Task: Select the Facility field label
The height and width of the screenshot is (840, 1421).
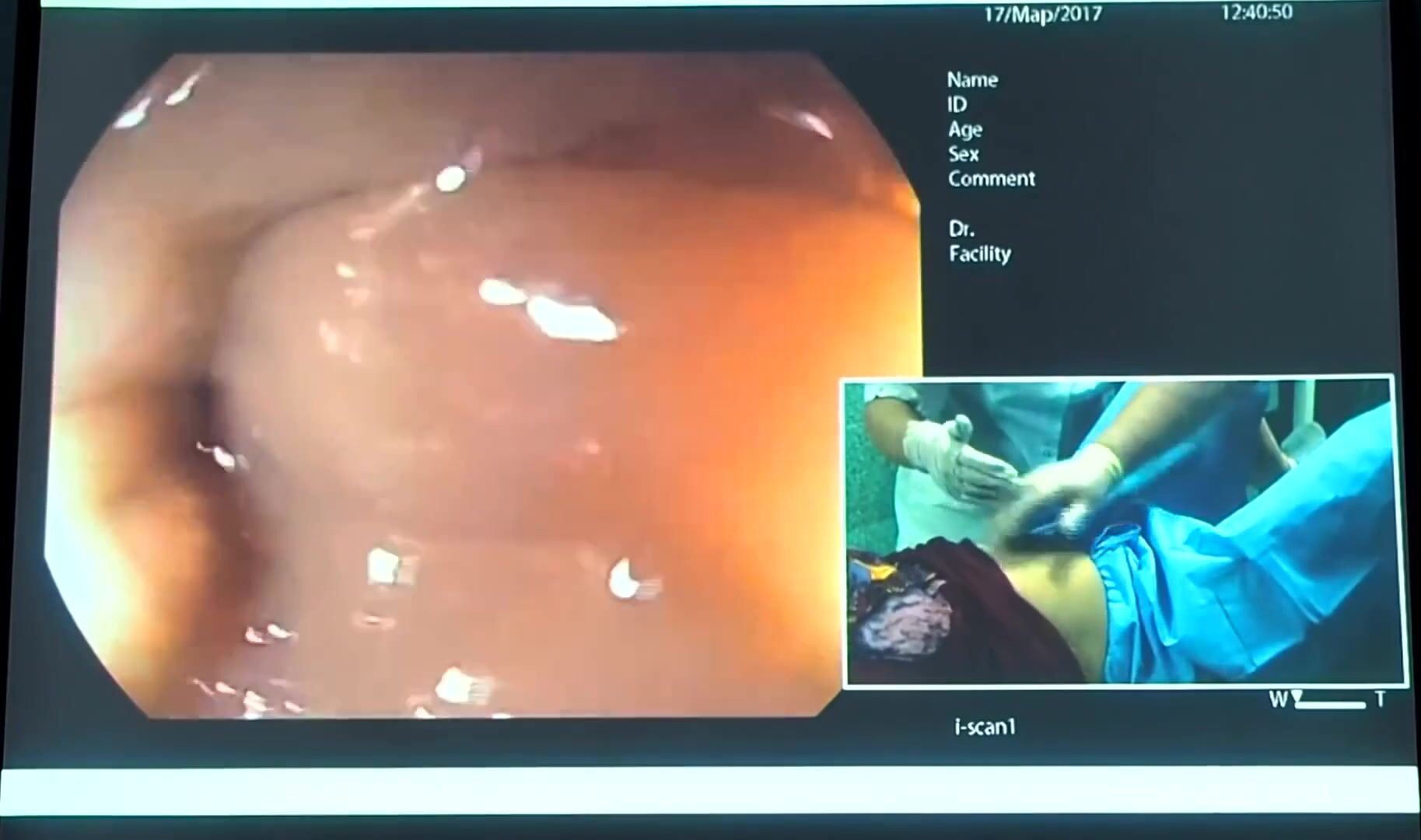Action: click(x=979, y=254)
